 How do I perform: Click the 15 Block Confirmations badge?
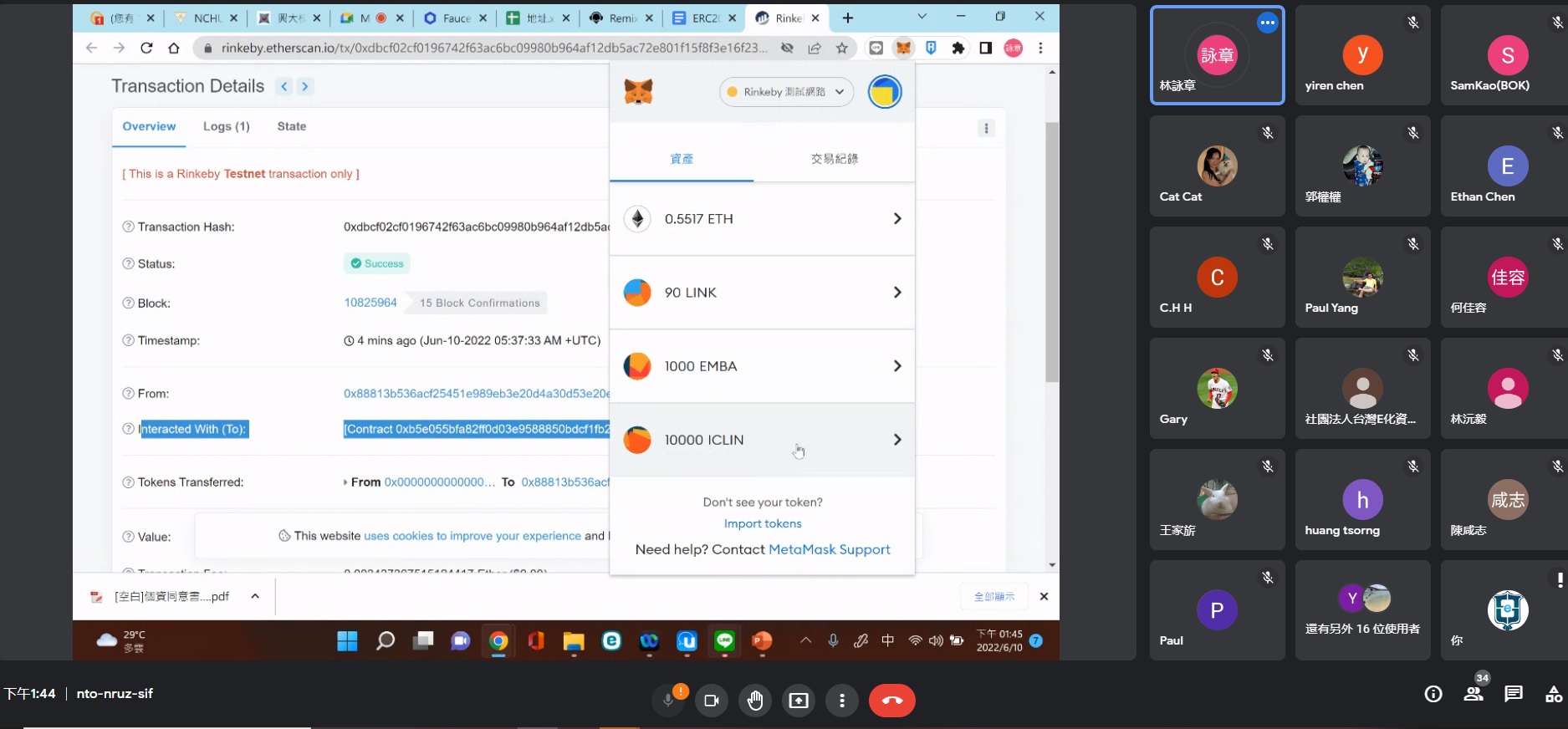point(479,303)
